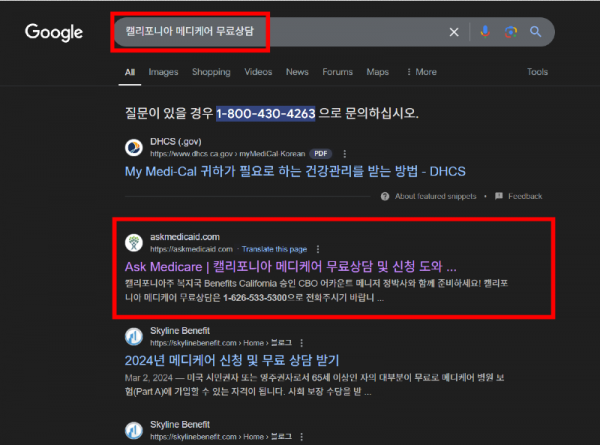Click the DHCS site favicon

pyautogui.click(x=133, y=148)
